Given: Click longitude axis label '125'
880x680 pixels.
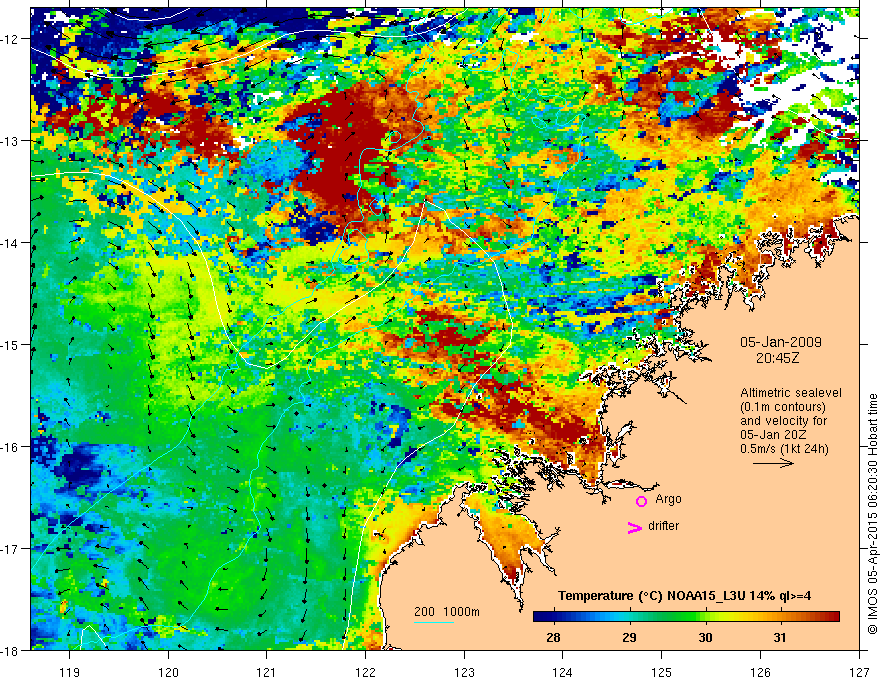Looking at the screenshot, I should tap(661, 672).
